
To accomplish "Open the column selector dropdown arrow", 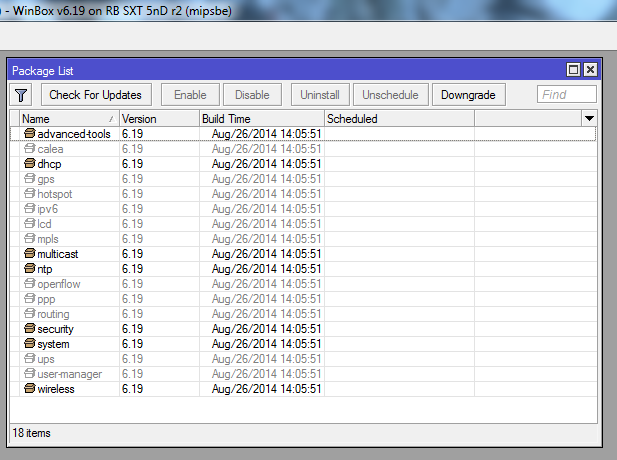I will 589,118.
